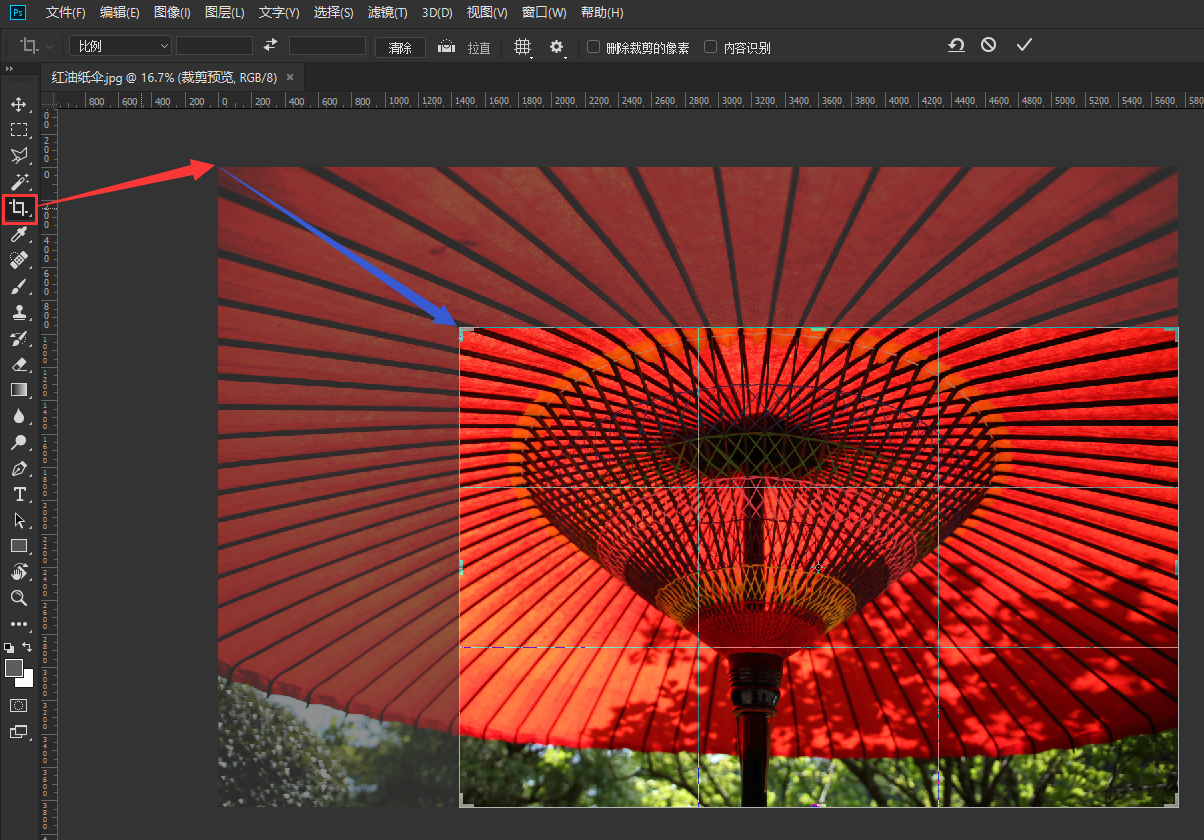
Task: Expand the toolbar double-arrow toggle
Action: [x=10, y=68]
